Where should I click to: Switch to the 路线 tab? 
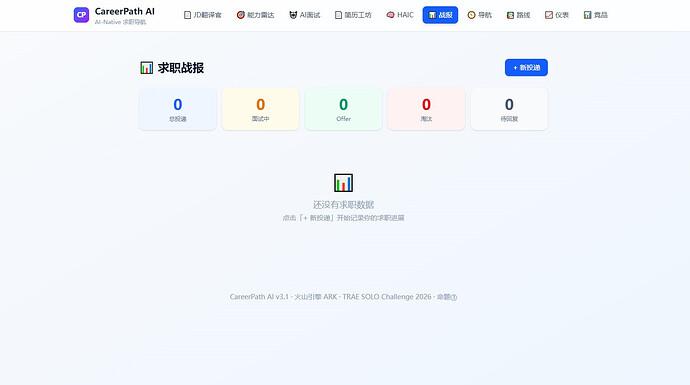pos(518,15)
